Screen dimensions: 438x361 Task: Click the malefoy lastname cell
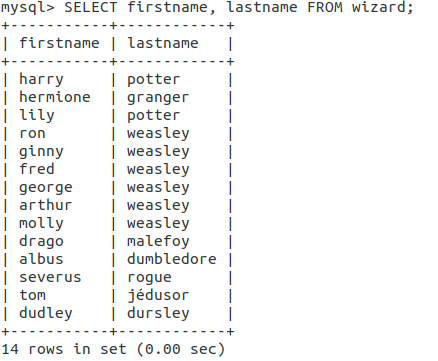pyautogui.click(x=158, y=241)
